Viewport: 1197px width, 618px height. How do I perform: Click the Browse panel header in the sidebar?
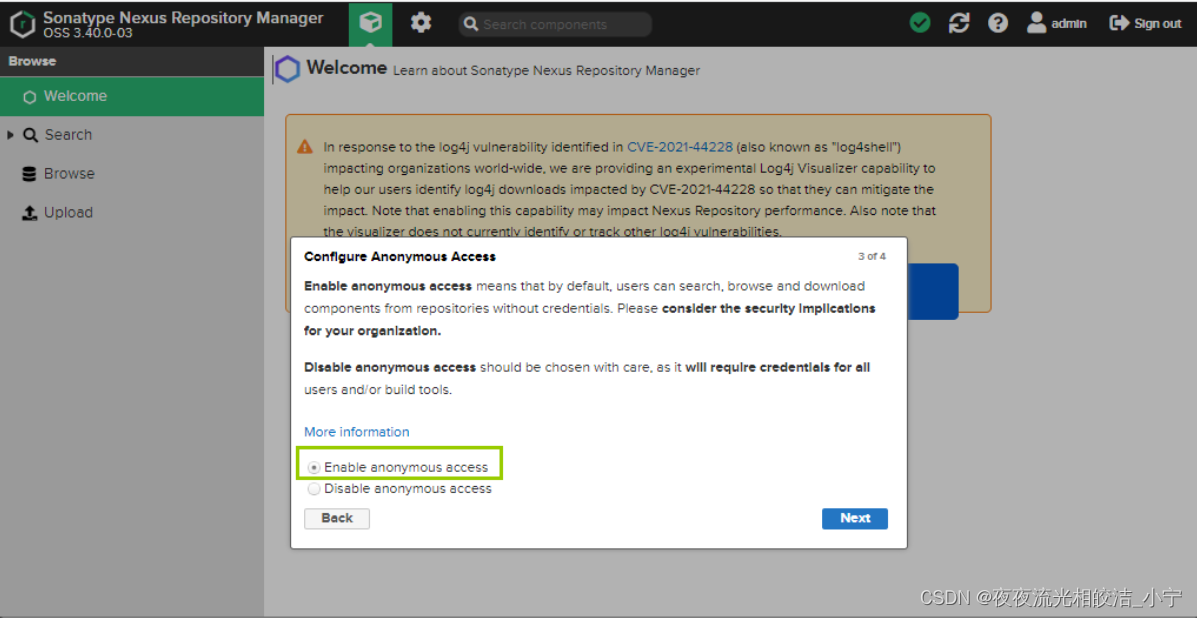coord(132,61)
